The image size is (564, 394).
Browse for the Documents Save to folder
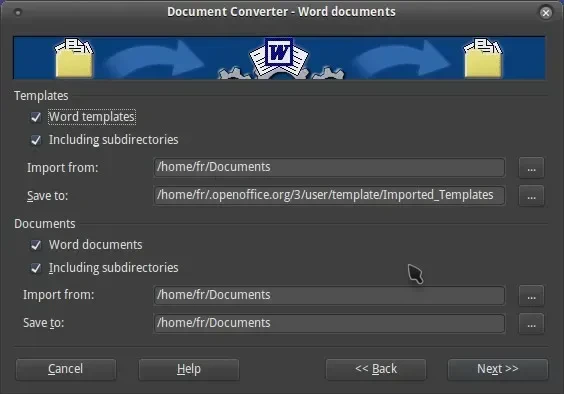pos(531,324)
